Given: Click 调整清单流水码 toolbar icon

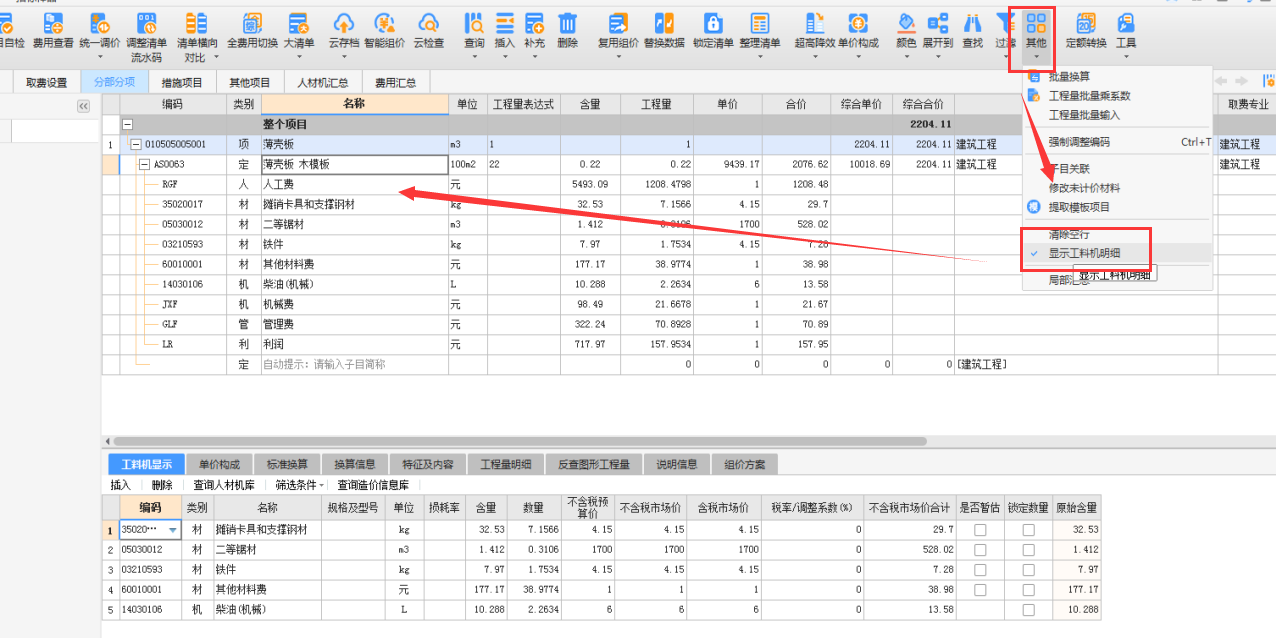Looking at the screenshot, I should click(147, 22).
